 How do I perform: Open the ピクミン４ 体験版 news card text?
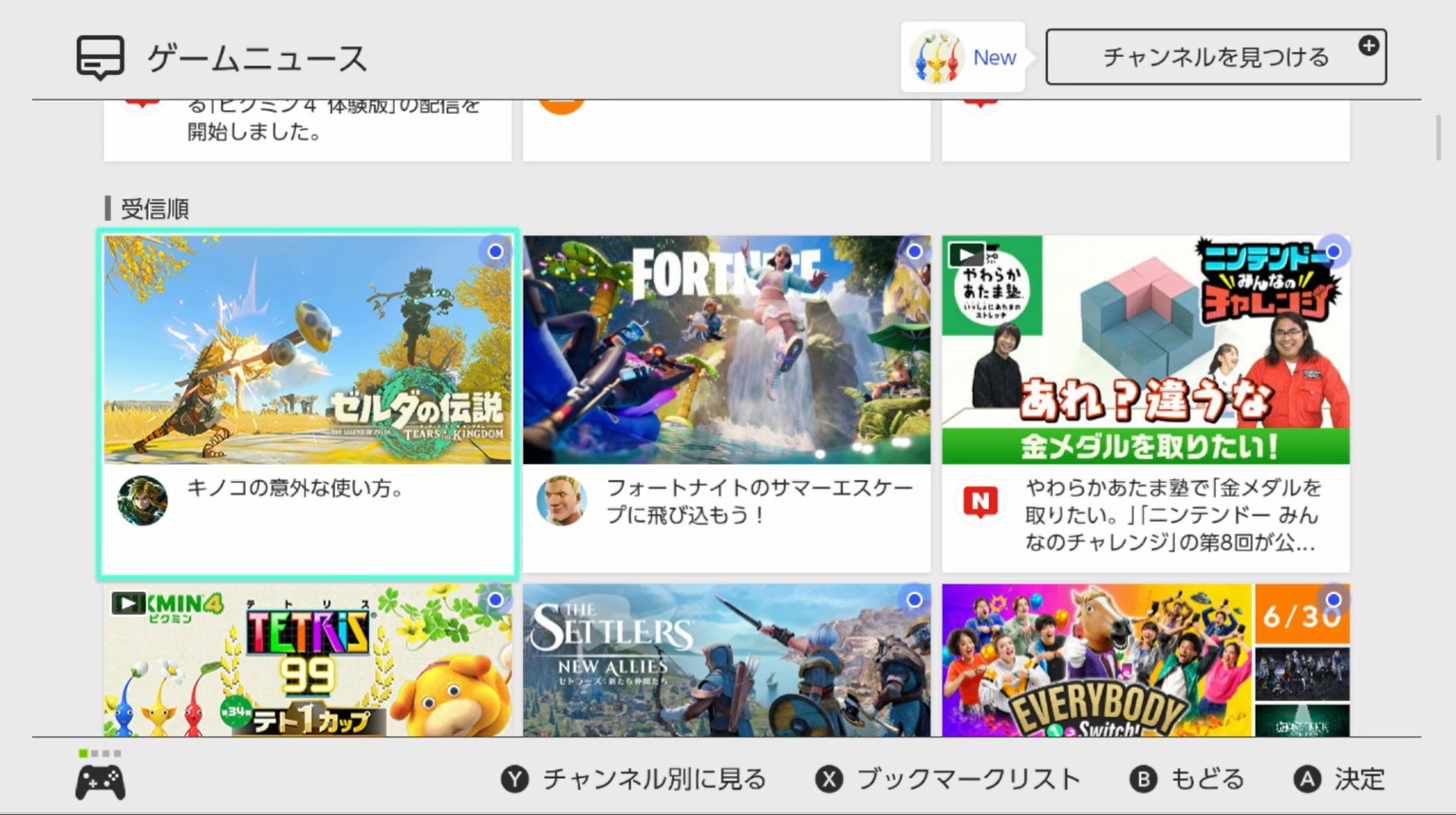pos(333,119)
